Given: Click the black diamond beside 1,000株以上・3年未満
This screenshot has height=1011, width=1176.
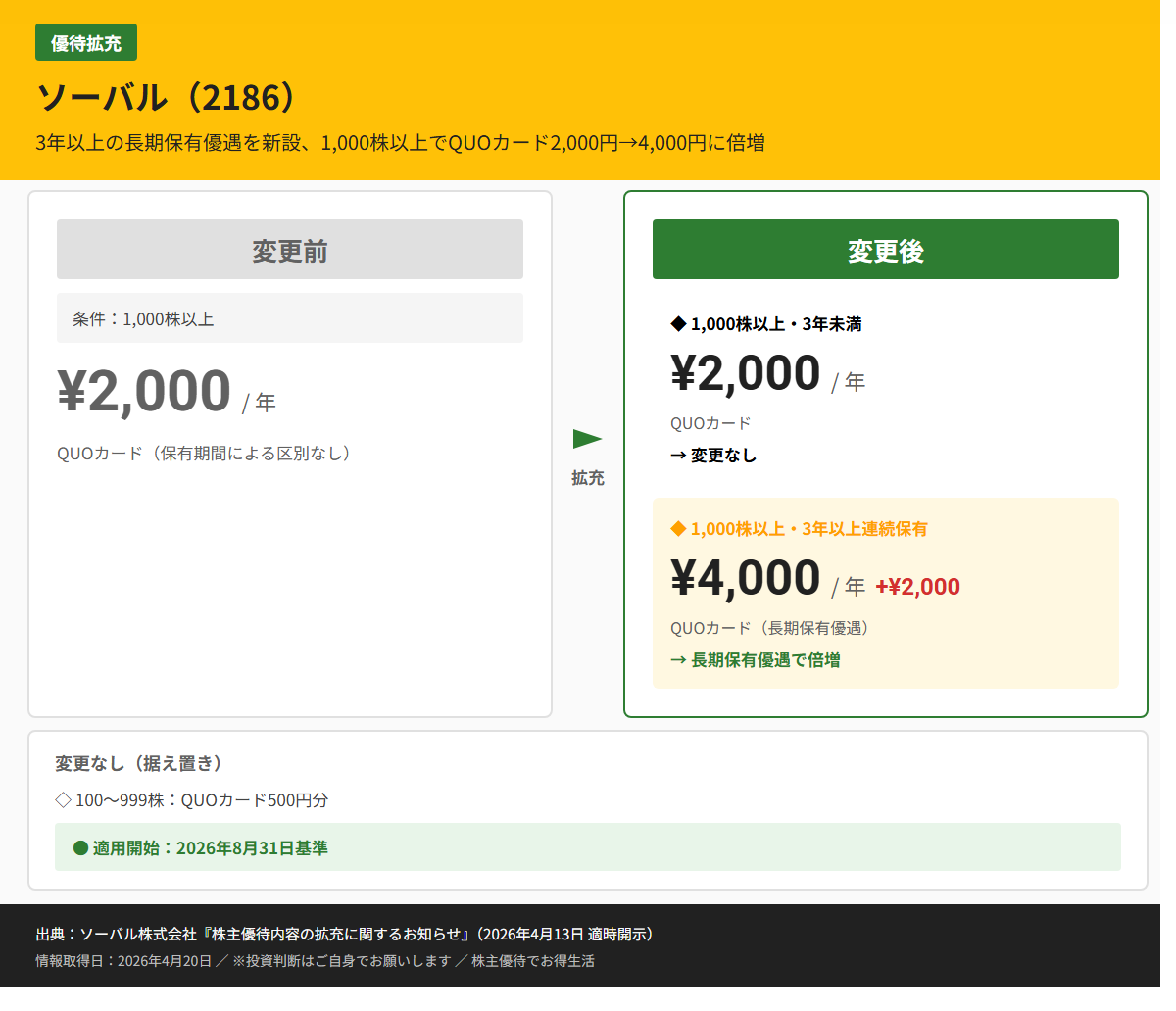Looking at the screenshot, I should click(678, 324).
